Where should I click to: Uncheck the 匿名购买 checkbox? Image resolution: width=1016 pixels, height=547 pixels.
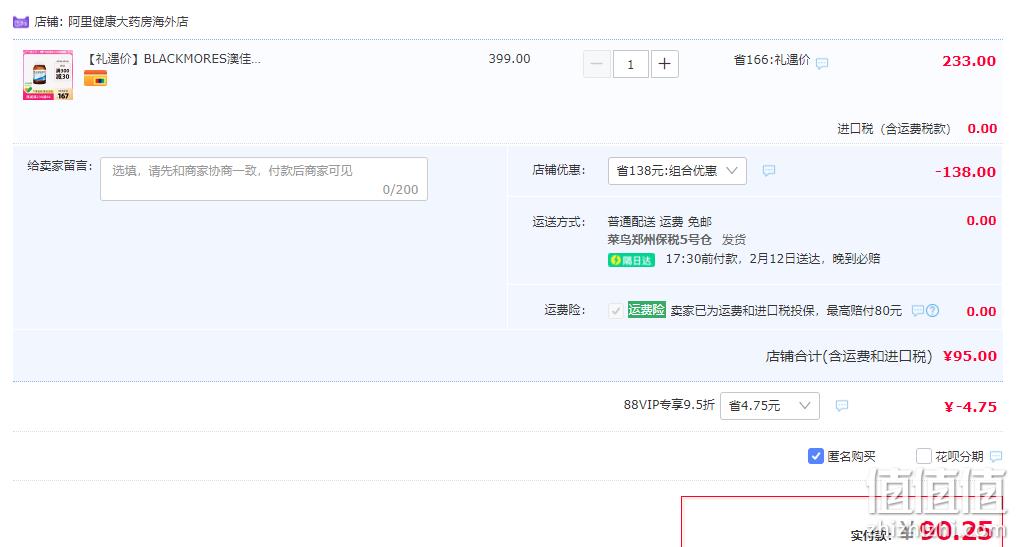point(816,456)
